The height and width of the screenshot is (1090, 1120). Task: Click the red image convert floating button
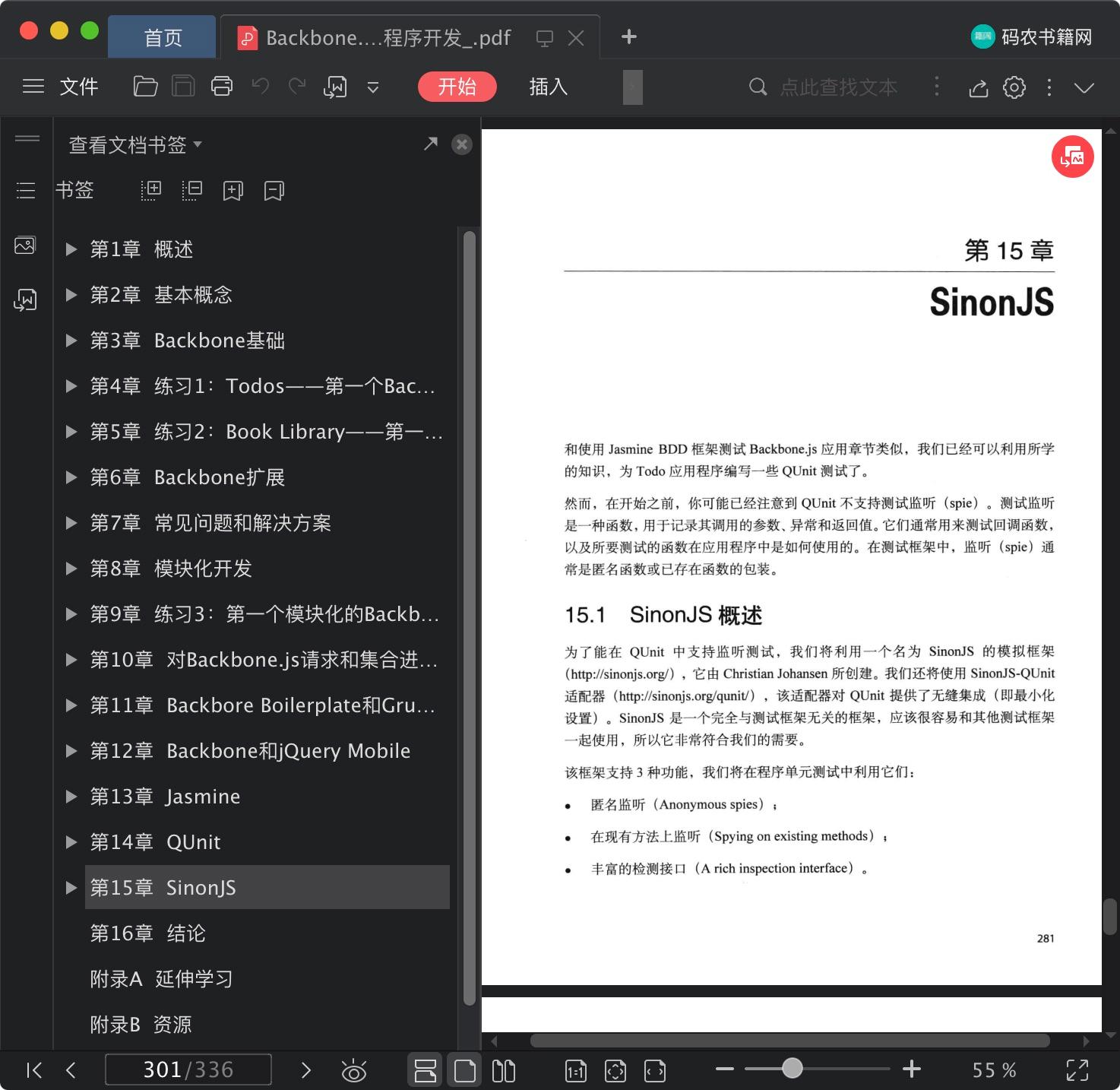[1072, 157]
